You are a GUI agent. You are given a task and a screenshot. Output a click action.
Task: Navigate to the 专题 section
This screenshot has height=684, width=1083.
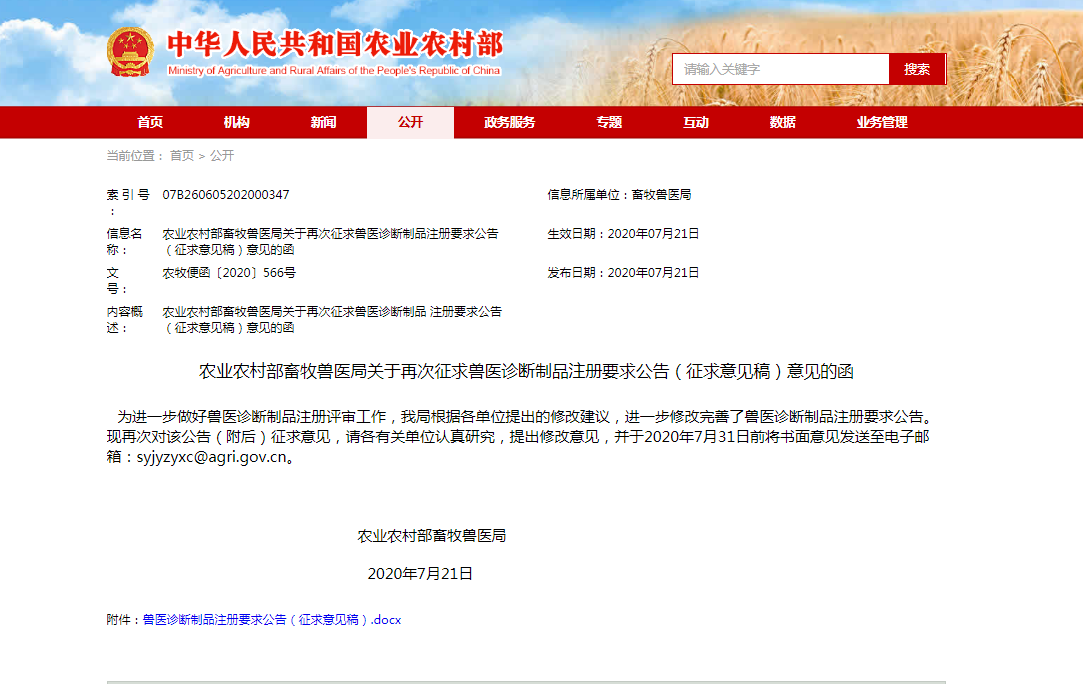click(609, 122)
